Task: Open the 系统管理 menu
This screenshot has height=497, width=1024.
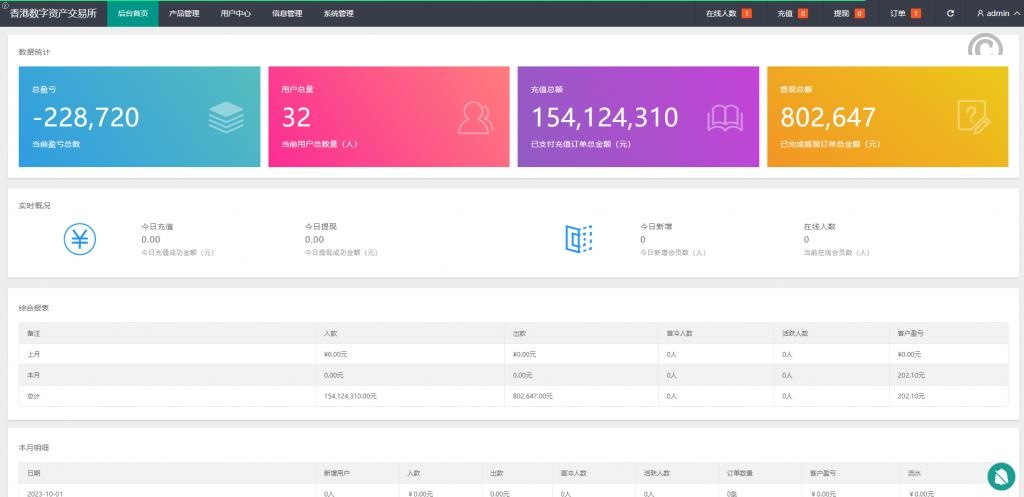Action: 338,14
